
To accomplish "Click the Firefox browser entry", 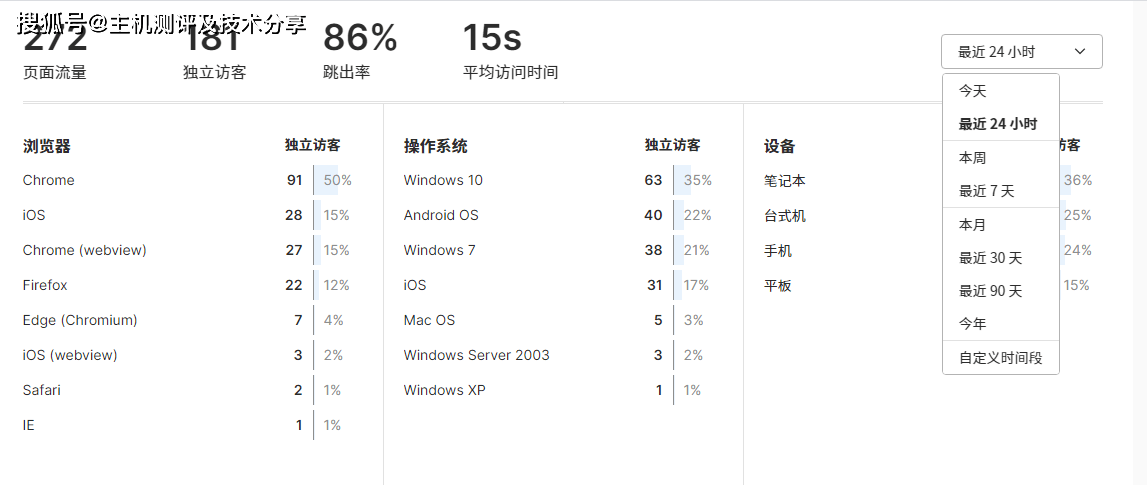I will [x=45, y=286].
